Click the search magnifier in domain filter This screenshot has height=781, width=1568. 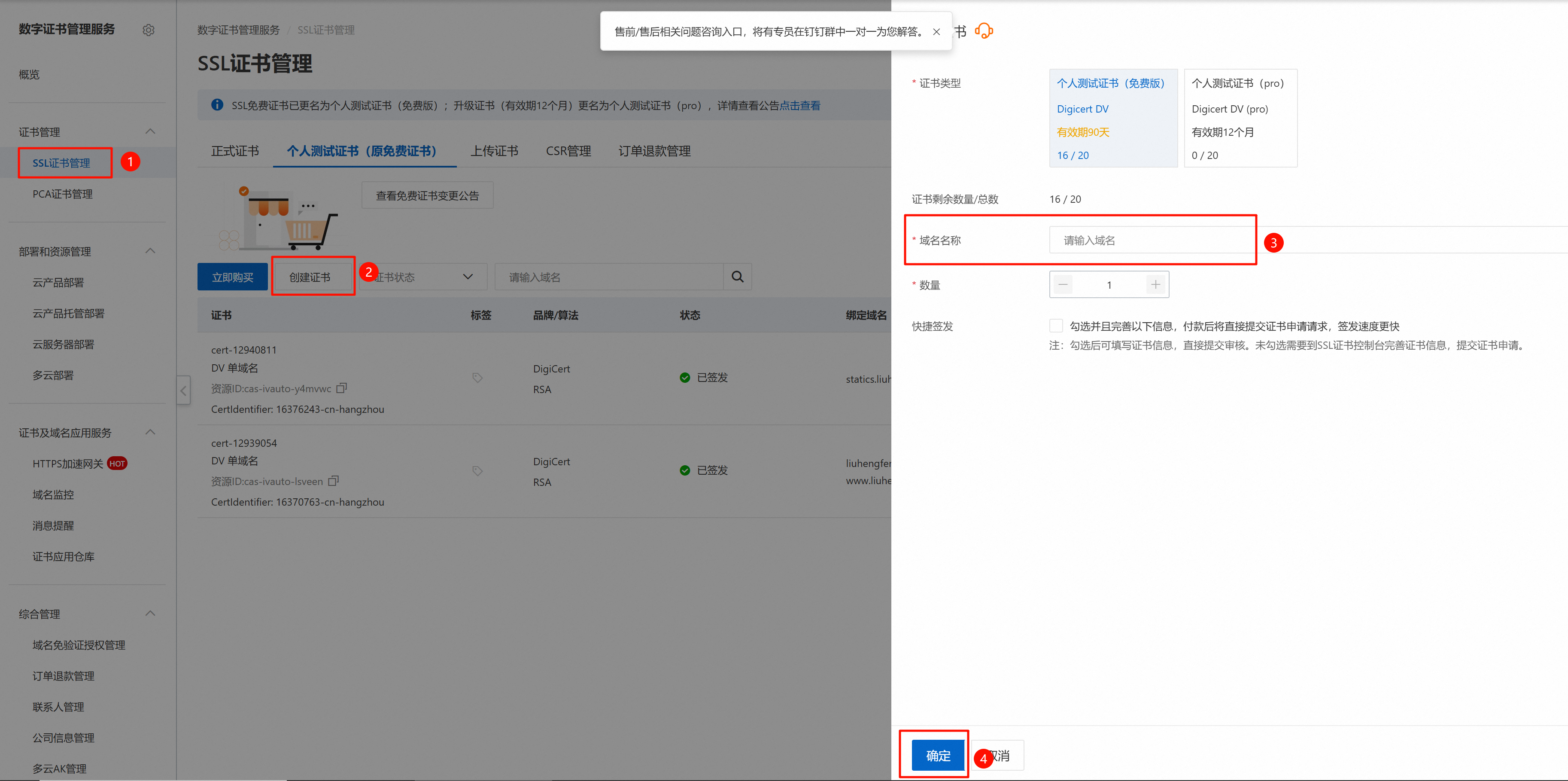(x=737, y=277)
